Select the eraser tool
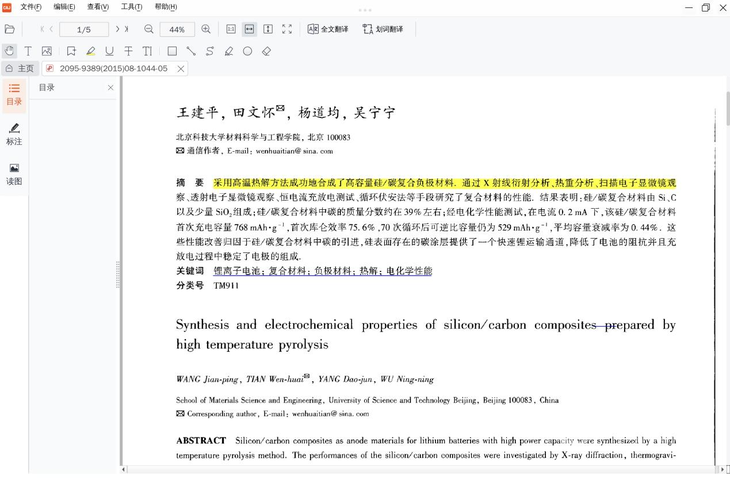730x487 pixels. point(266,51)
